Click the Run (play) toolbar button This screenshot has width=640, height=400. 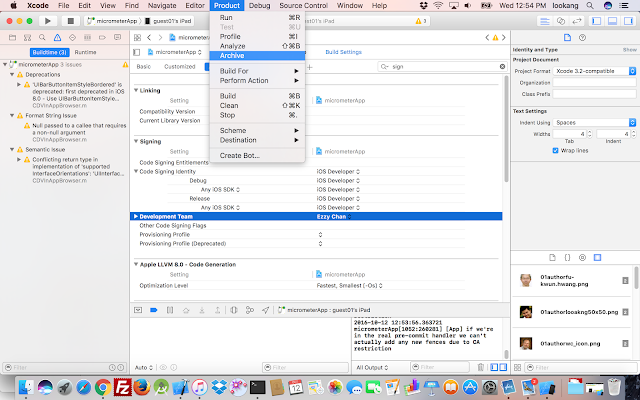pos(48,21)
